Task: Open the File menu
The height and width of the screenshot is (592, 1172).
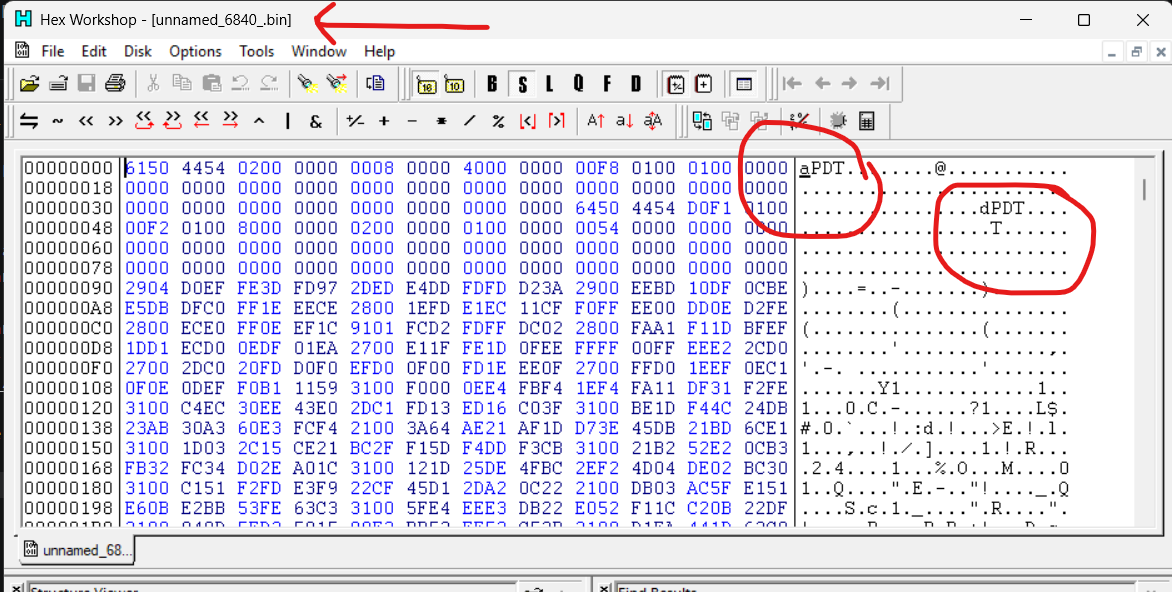Action: click(52, 51)
